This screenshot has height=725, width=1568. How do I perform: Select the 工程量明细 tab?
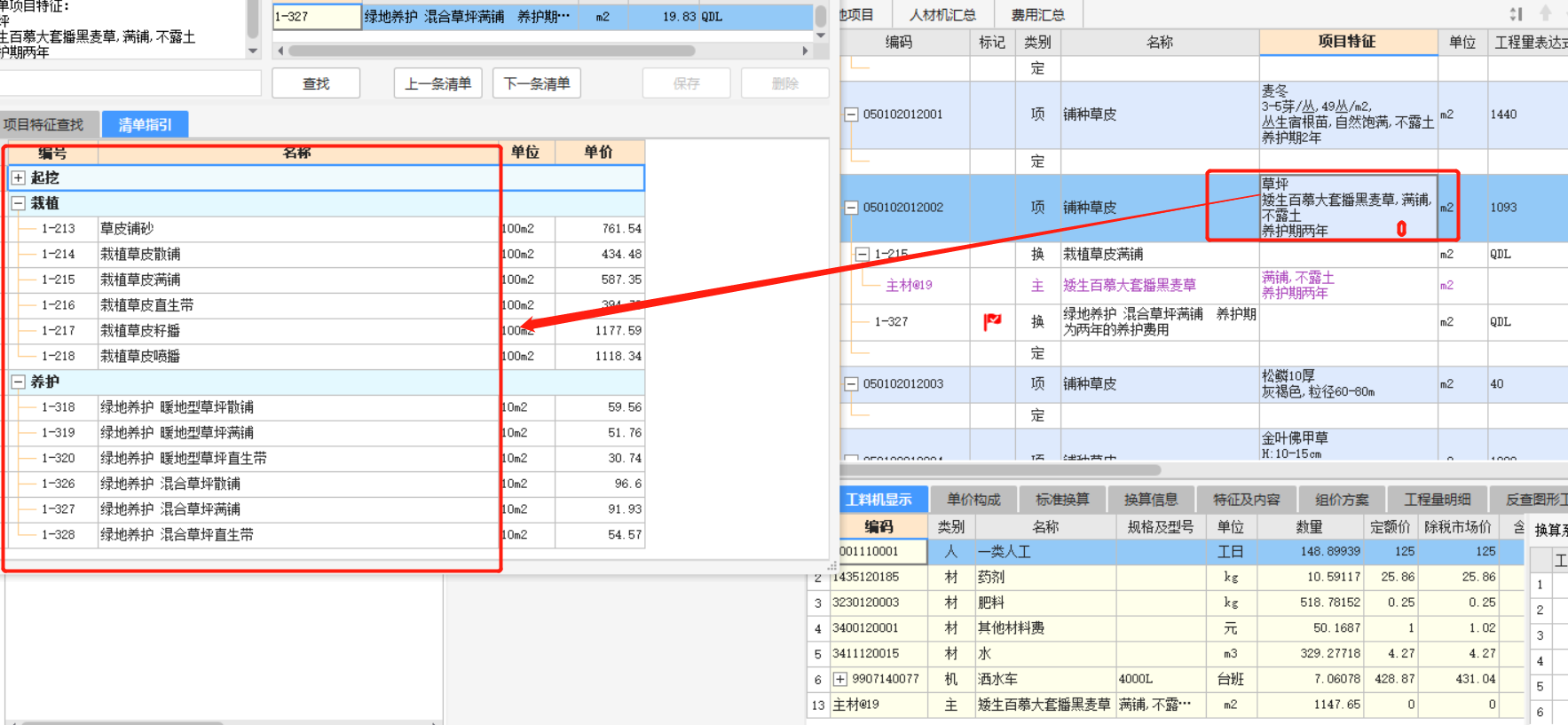[x=1438, y=499]
